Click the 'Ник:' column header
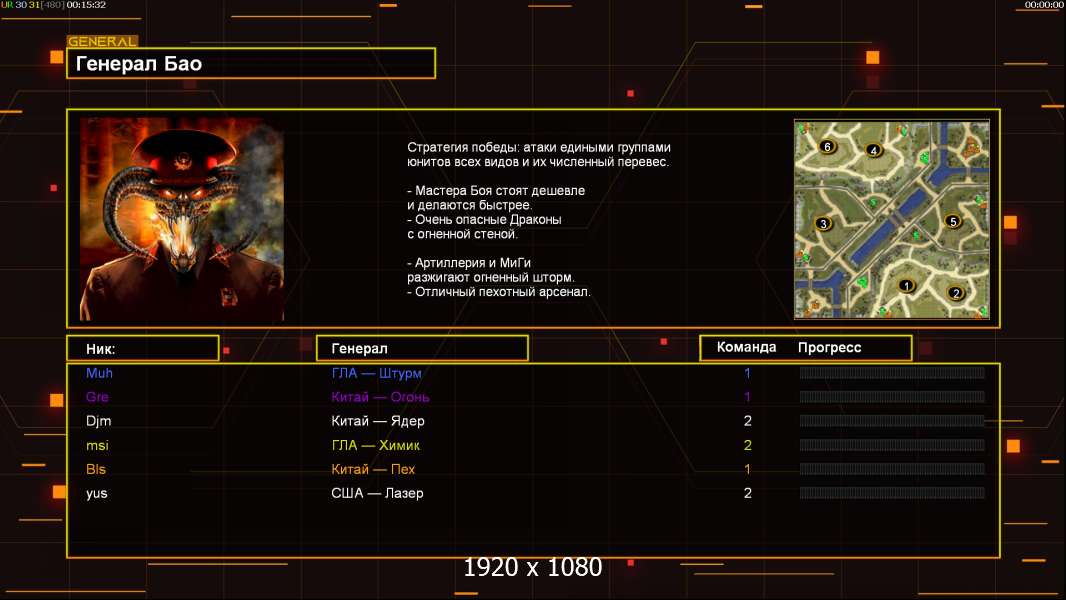1066x600 pixels. tap(142, 348)
